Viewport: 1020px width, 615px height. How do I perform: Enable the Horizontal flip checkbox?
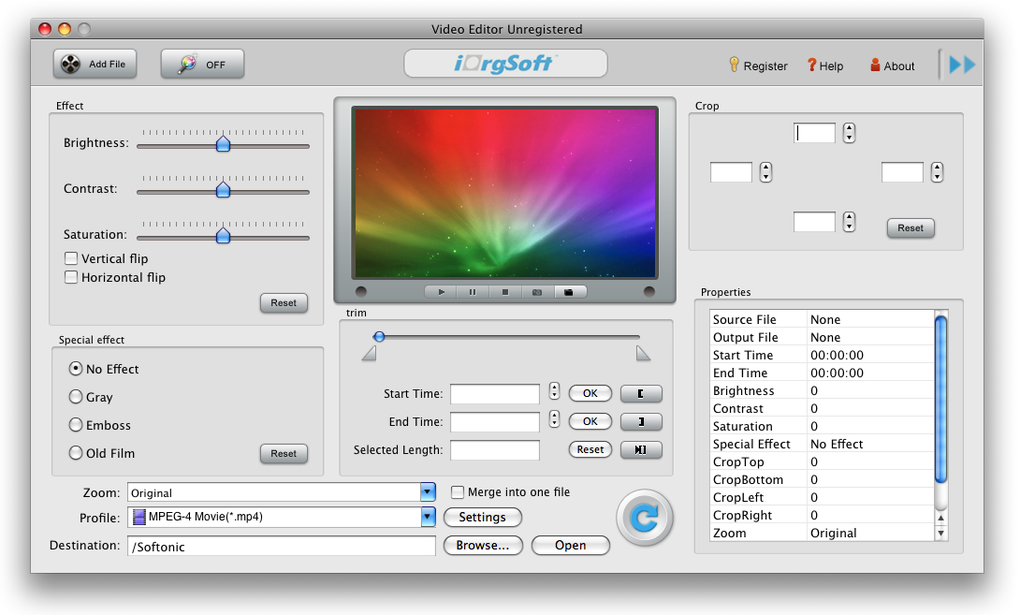(71, 277)
